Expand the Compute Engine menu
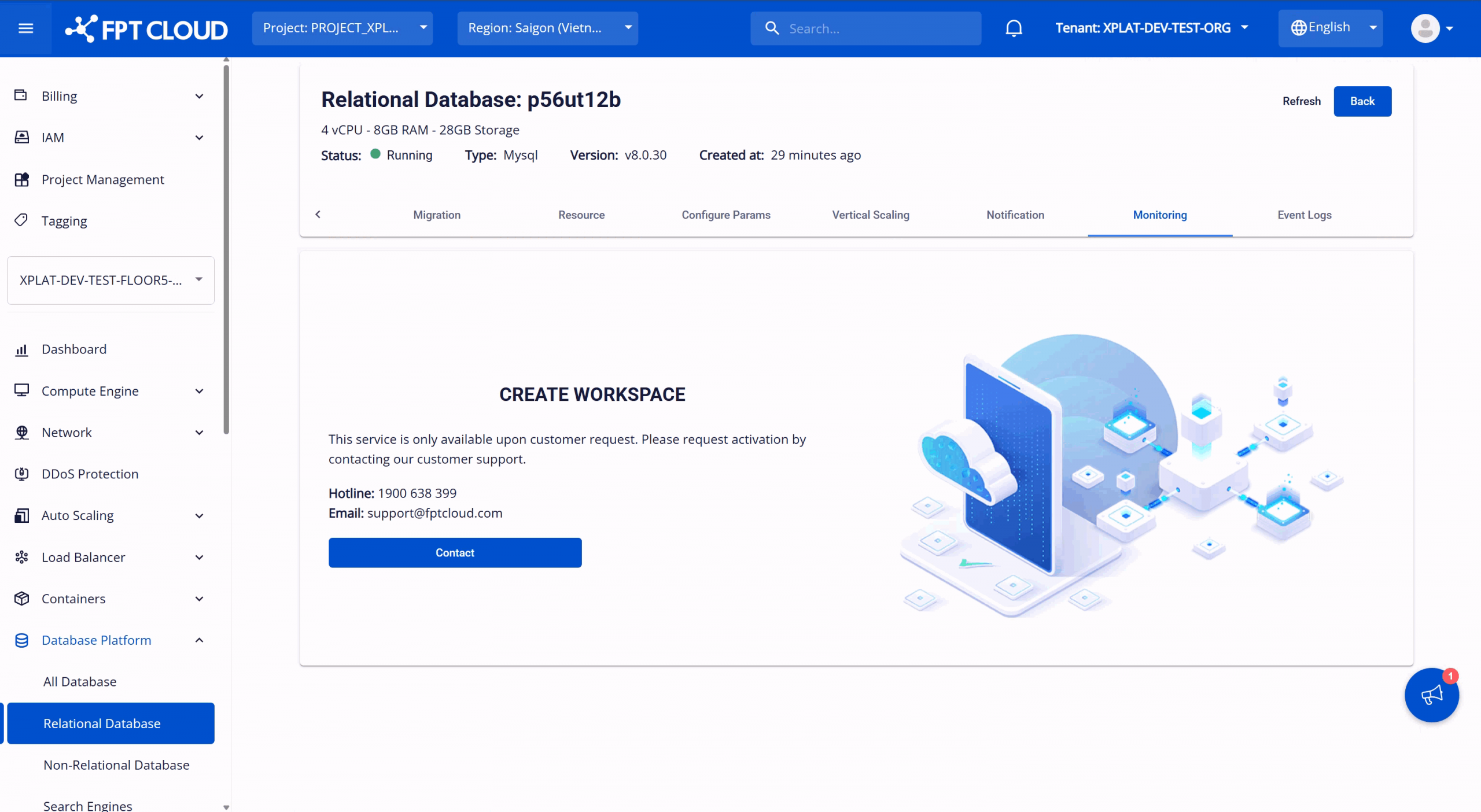This screenshot has height=812, width=1481. coord(199,391)
